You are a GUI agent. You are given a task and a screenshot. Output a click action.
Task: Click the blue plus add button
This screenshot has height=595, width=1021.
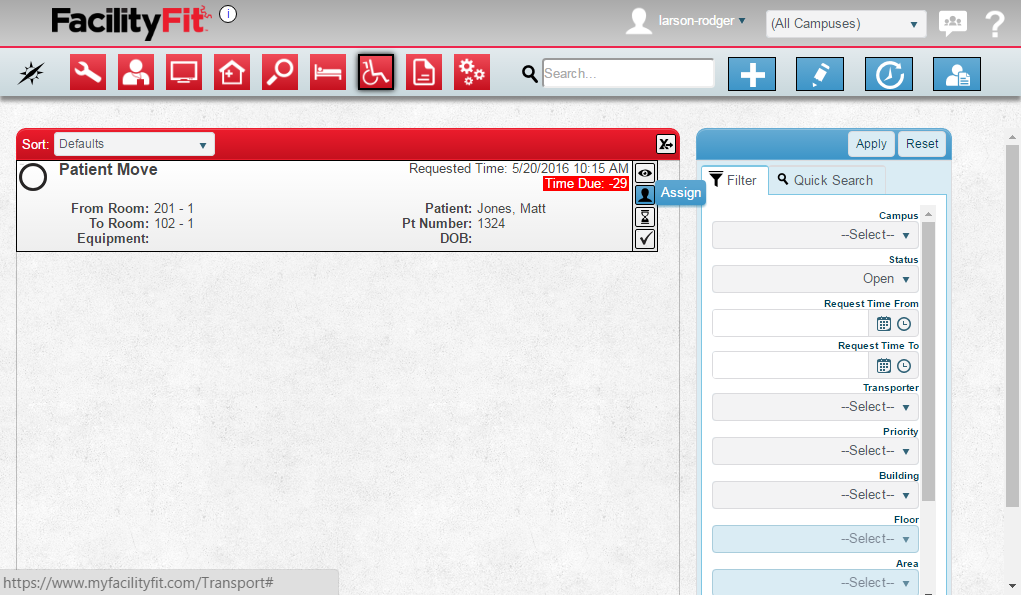pos(752,74)
